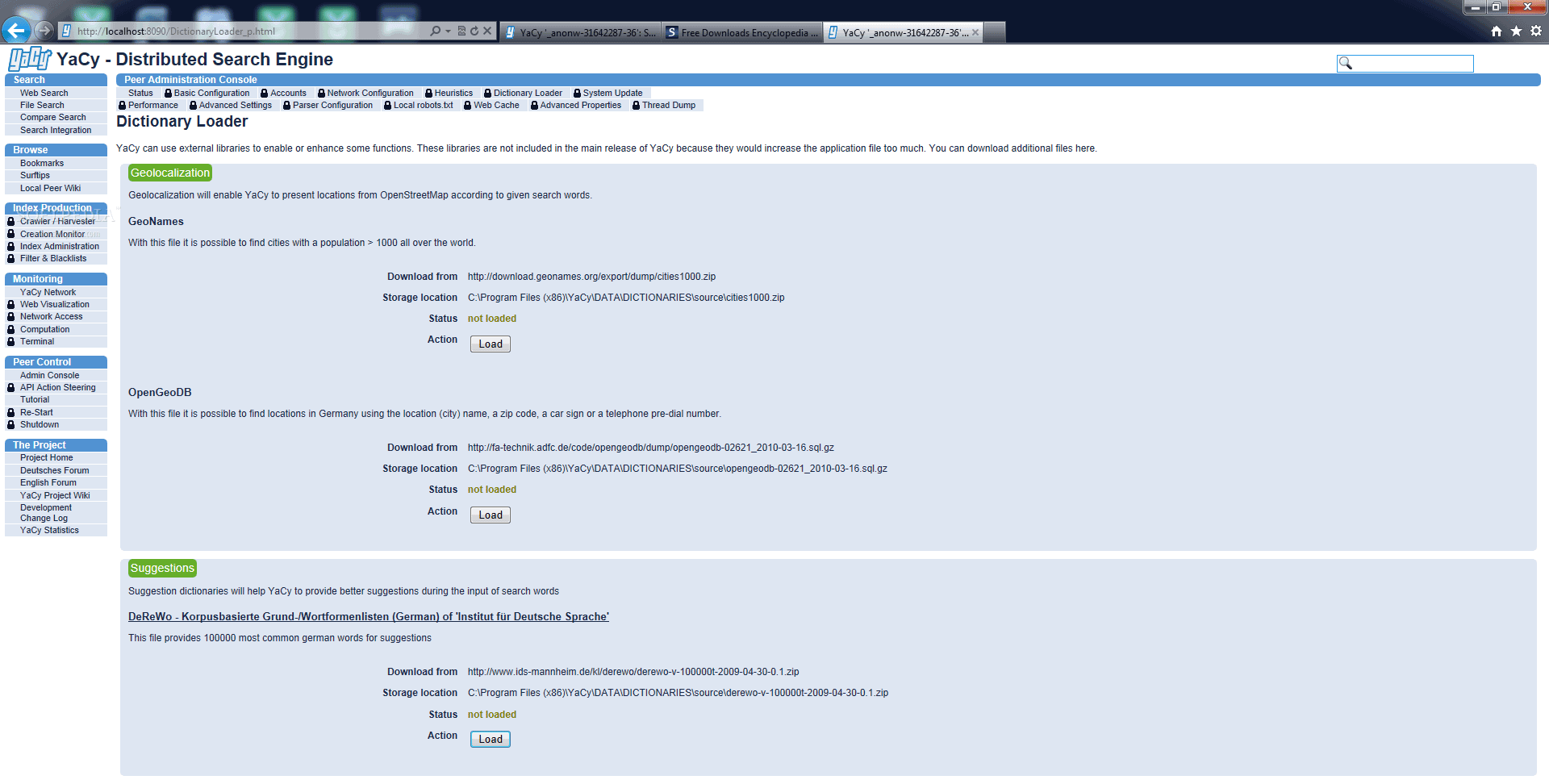Image resolution: width=1549 pixels, height=784 pixels.
Task: Open favorites star icon
Action: pyautogui.click(x=1516, y=31)
